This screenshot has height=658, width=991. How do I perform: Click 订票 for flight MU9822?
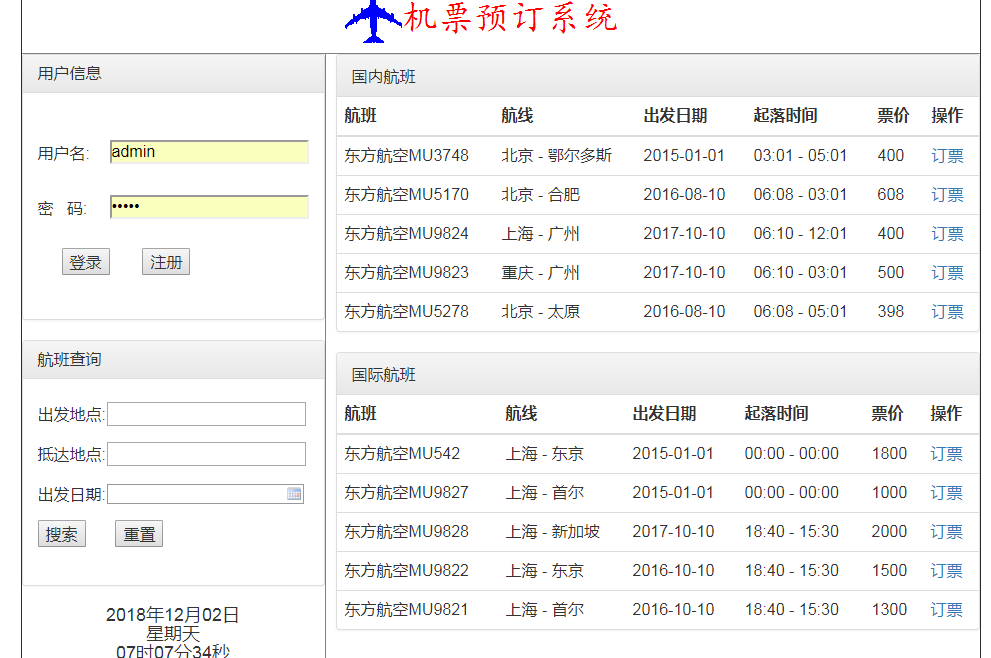click(x=946, y=571)
